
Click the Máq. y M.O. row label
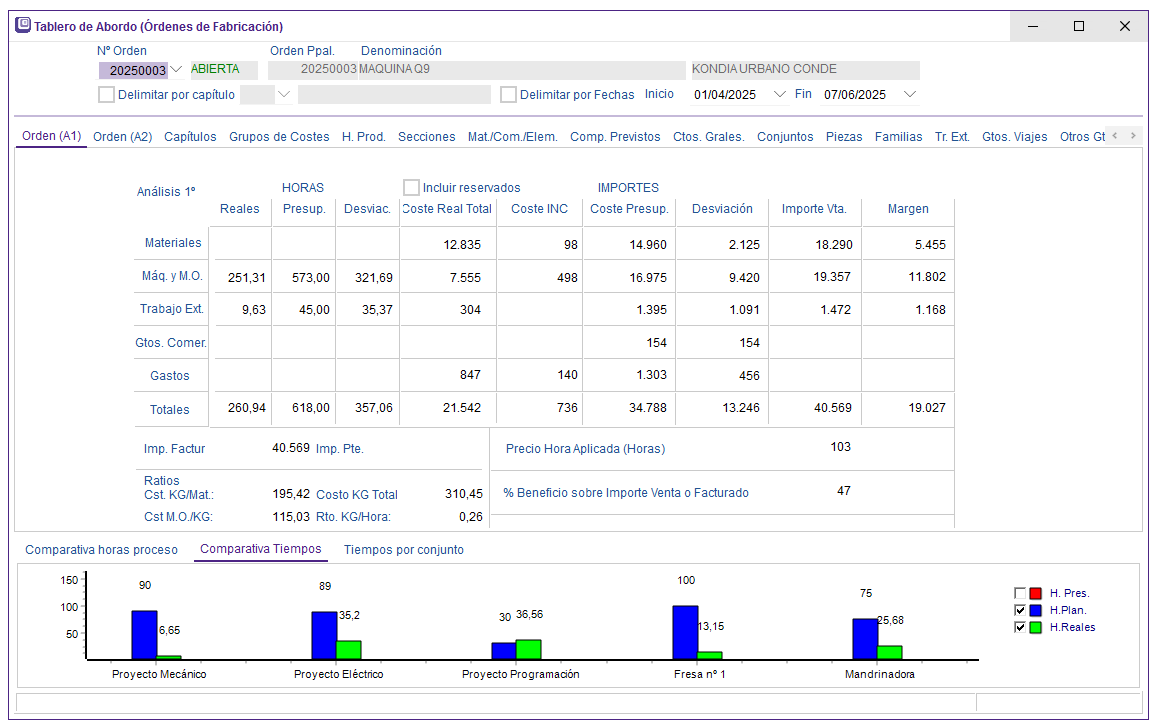[173, 276]
